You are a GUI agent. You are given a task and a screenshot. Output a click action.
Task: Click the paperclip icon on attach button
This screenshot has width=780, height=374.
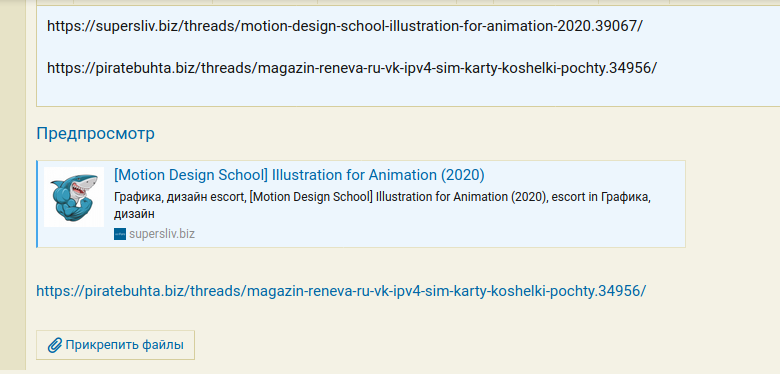point(55,345)
